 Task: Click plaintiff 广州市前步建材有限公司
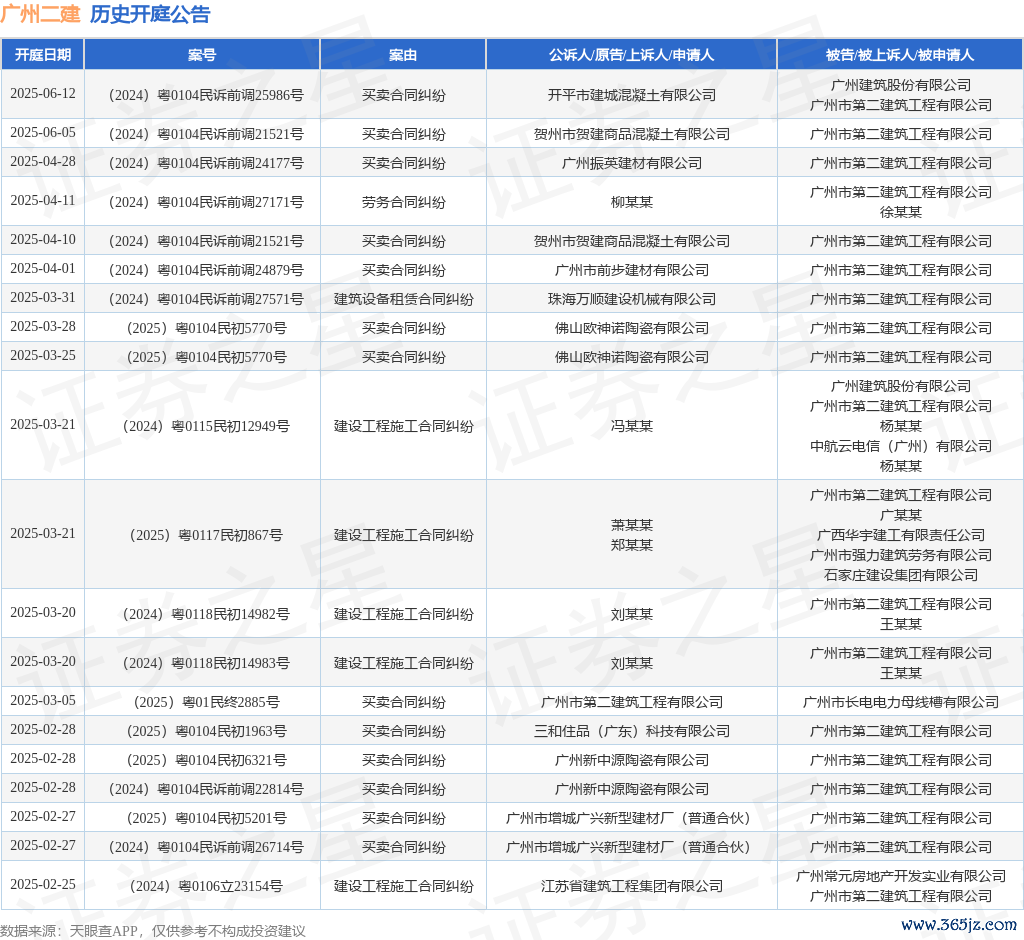(x=632, y=270)
